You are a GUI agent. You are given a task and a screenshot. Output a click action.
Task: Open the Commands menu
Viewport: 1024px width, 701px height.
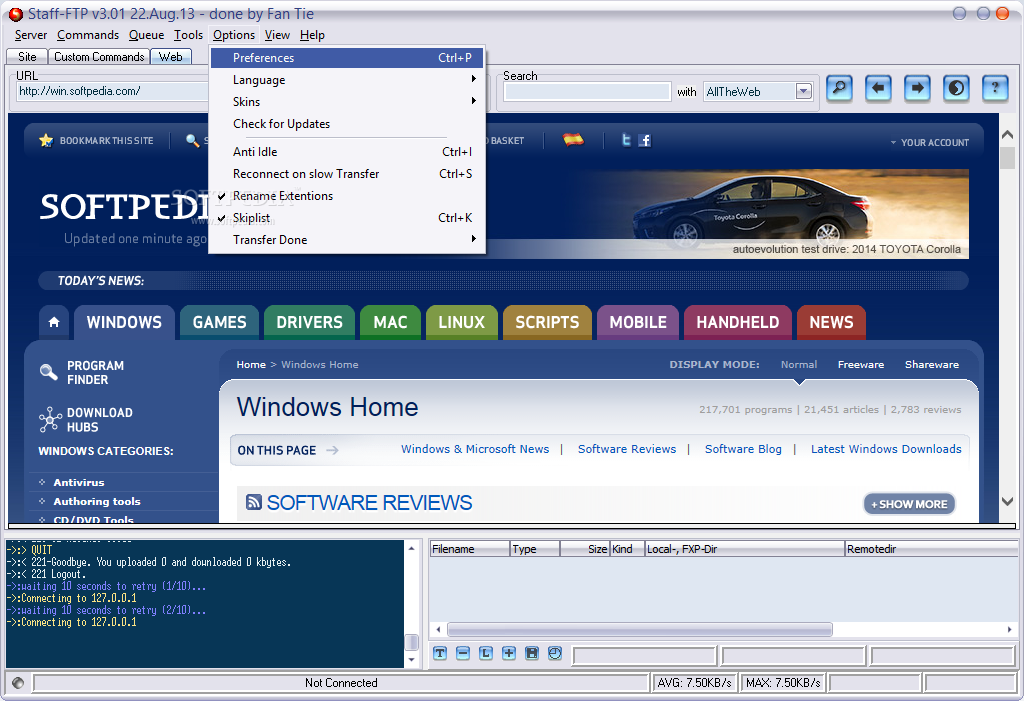(88, 35)
